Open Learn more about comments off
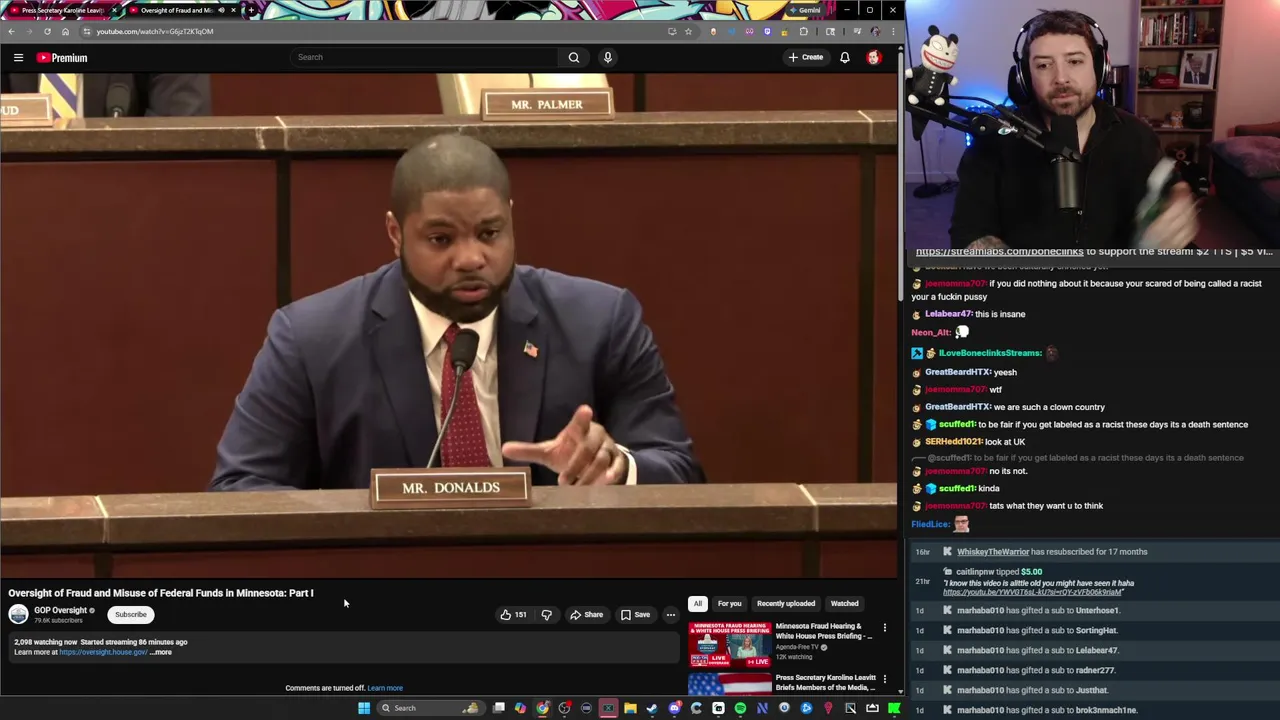 coord(385,688)
